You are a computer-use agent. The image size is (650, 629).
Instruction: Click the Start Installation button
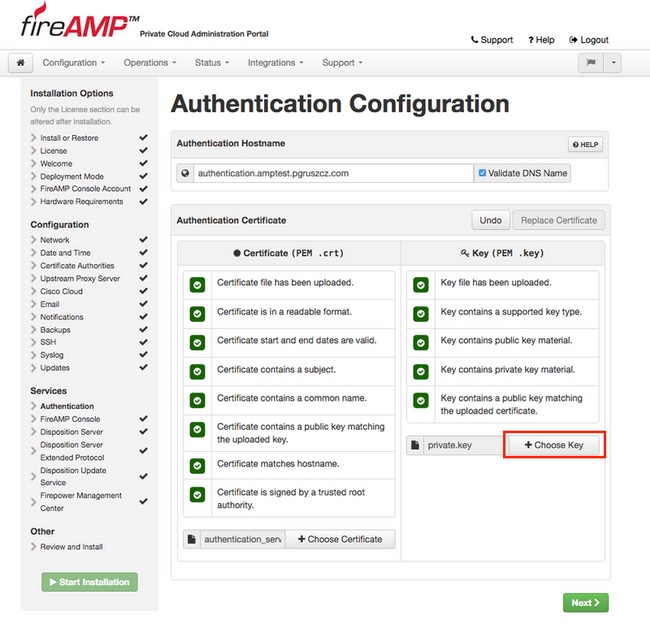pos(90,582)
